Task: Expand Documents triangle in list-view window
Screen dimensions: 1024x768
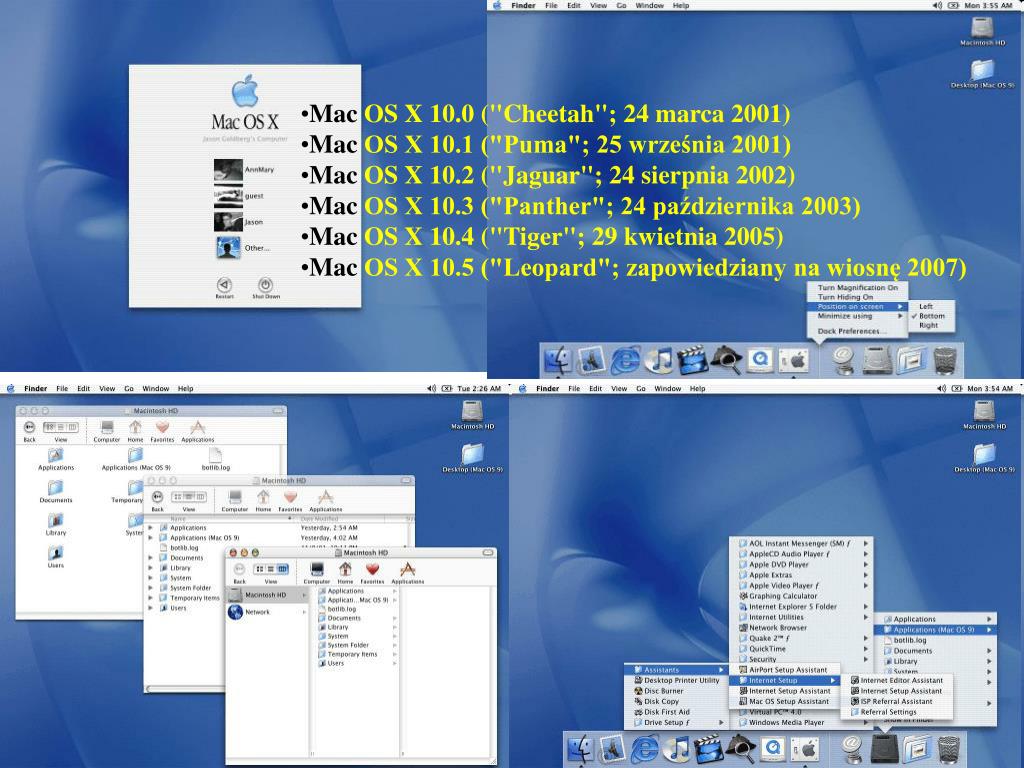Action: click(x=151, y=558)
